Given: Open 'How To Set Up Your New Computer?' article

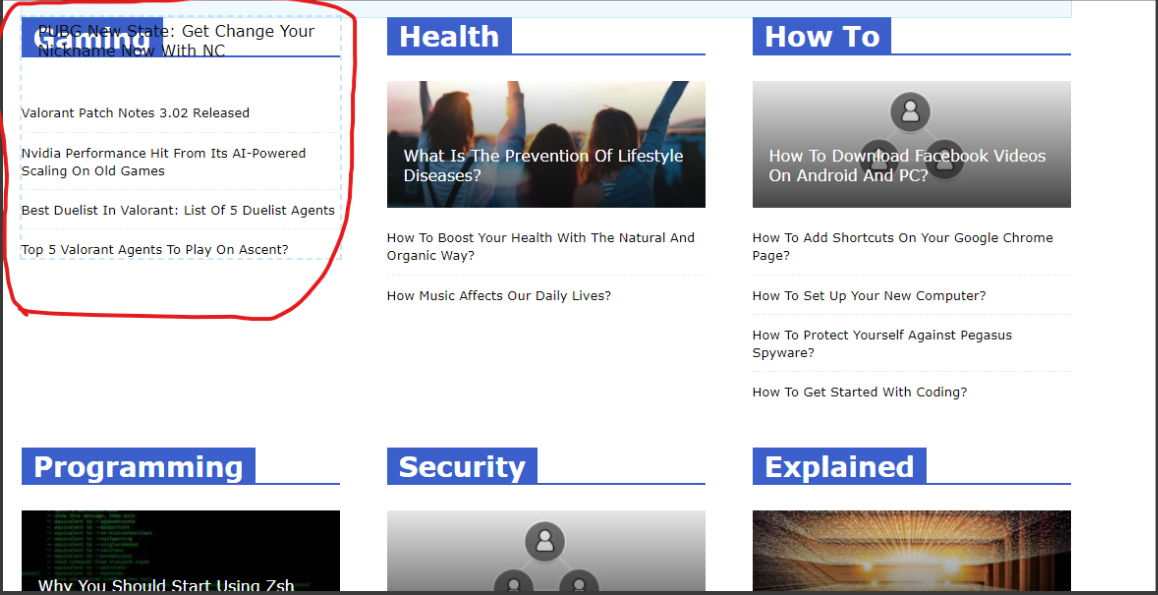Looking at the screenshot, I should tap(869, 296).
